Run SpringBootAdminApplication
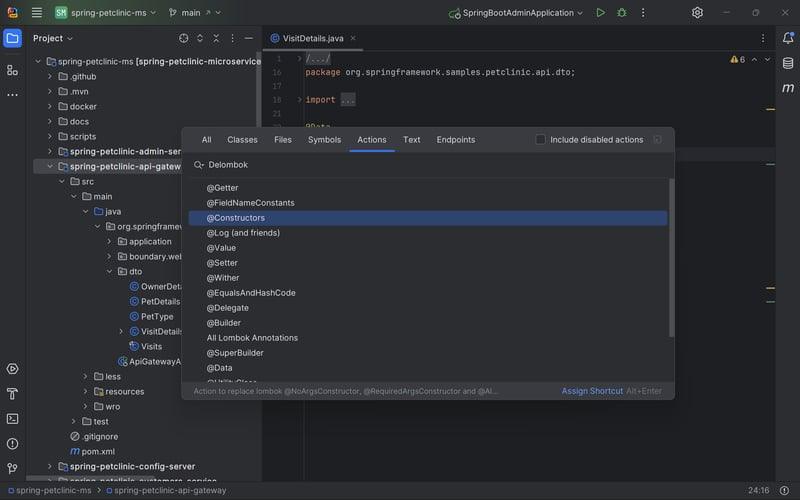This screenshot has height=500, width=800. (x=601, y=13)
